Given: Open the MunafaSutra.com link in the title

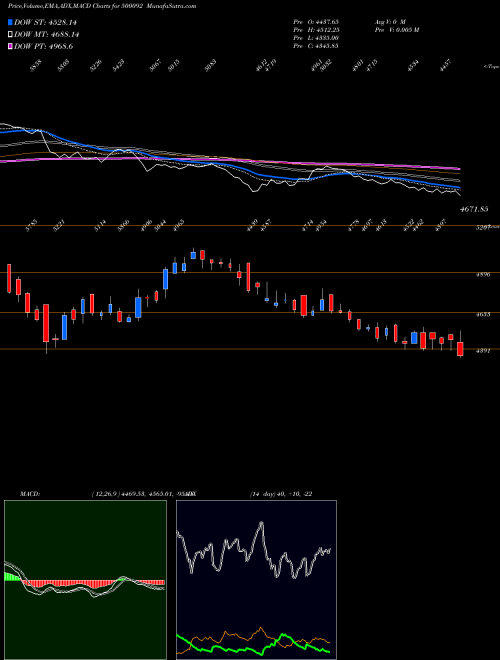Looking at the screenshot, I should pyautogui.click(x=173, y=6).
